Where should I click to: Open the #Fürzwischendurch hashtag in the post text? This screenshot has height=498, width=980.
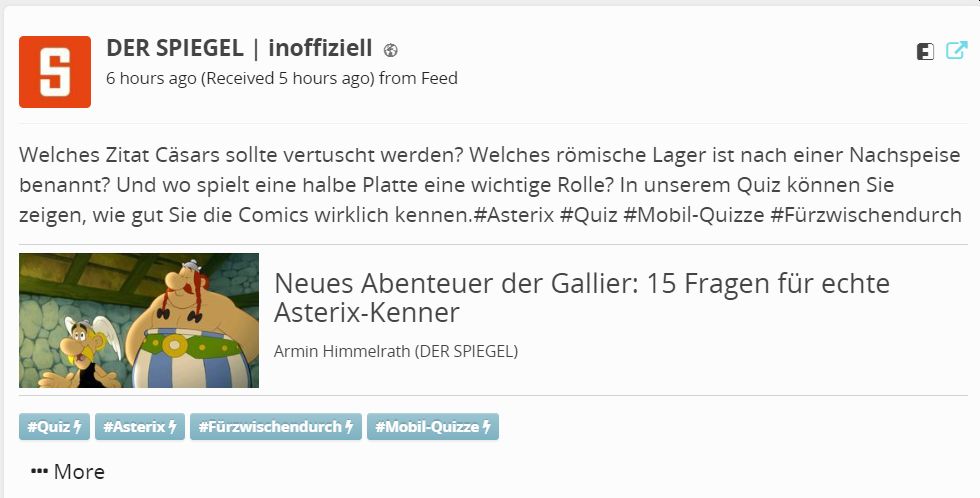[864, 214]
